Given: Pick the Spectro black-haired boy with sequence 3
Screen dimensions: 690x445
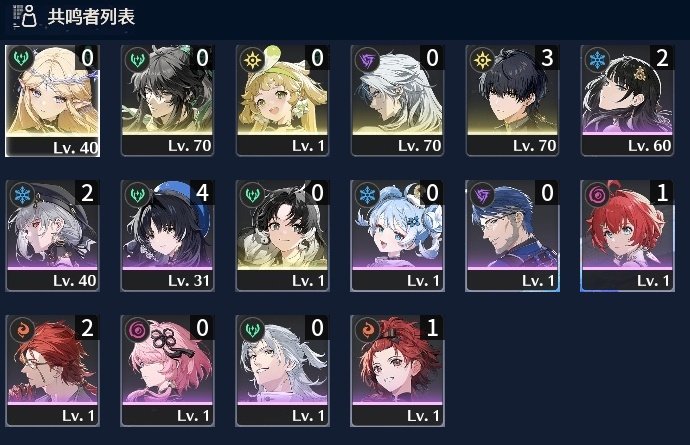Looking at the screenshot, I should pyautogui.click(x=512, y=100).
